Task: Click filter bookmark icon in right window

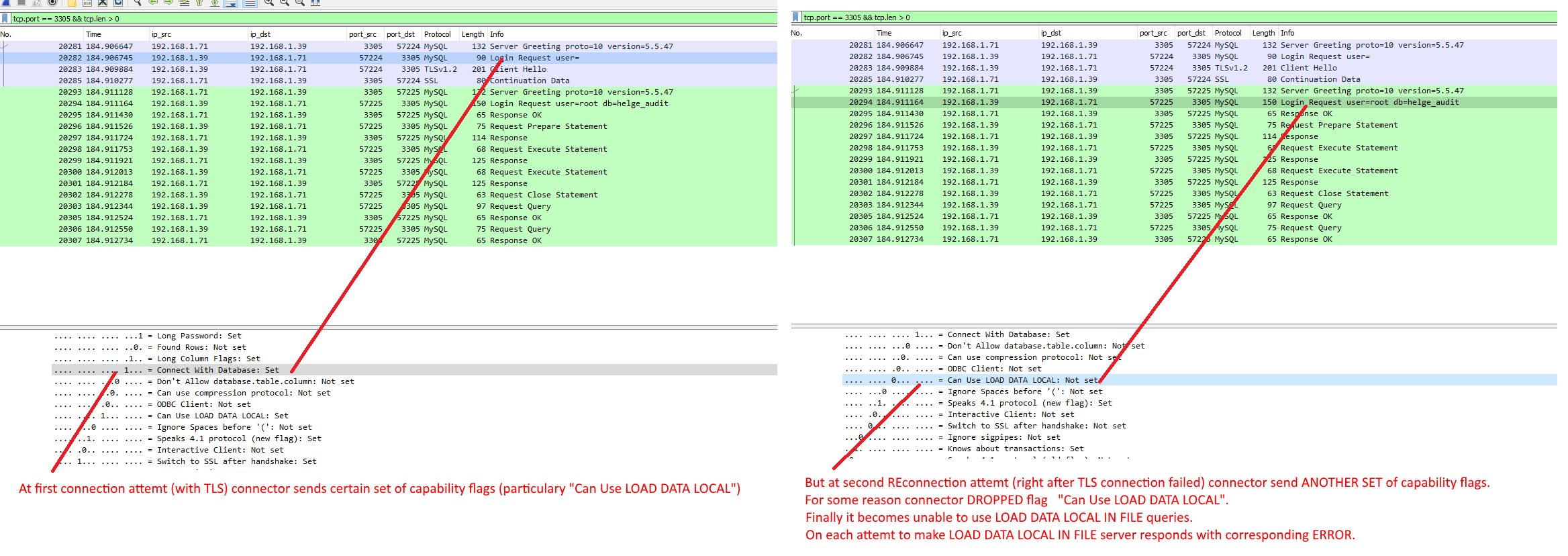Action: 796,17
